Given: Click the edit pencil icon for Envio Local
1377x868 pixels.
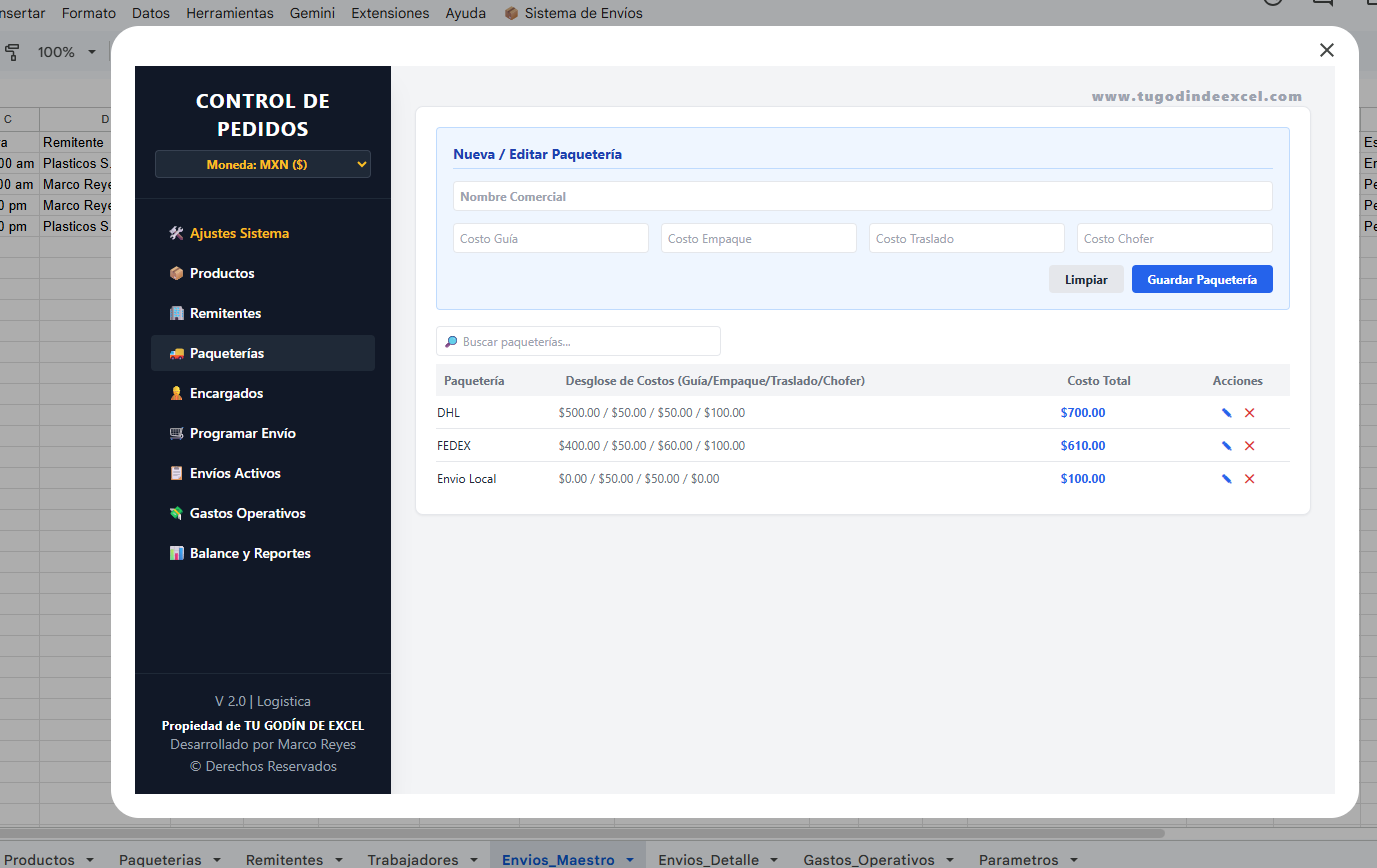Looking at the screenshot, I should 1226,479.
